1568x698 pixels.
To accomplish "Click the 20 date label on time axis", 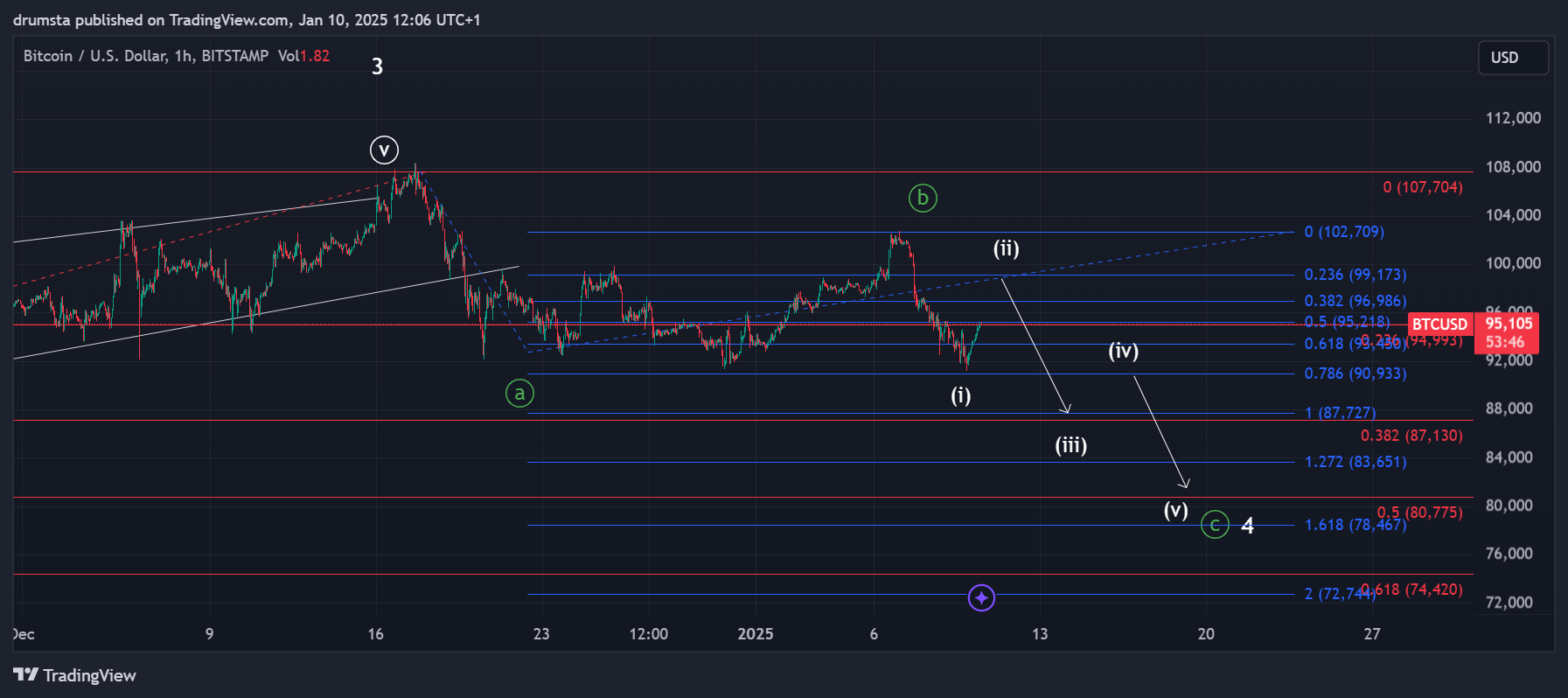I will 1206,634.
